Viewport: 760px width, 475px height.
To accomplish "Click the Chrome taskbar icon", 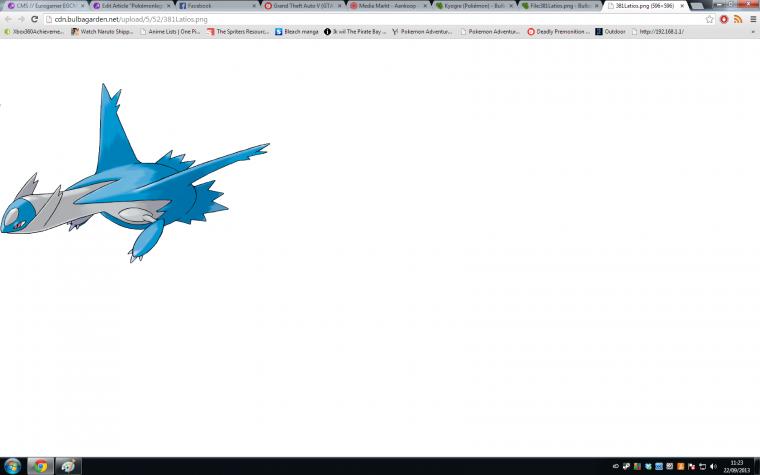I will tap(40, 466).
